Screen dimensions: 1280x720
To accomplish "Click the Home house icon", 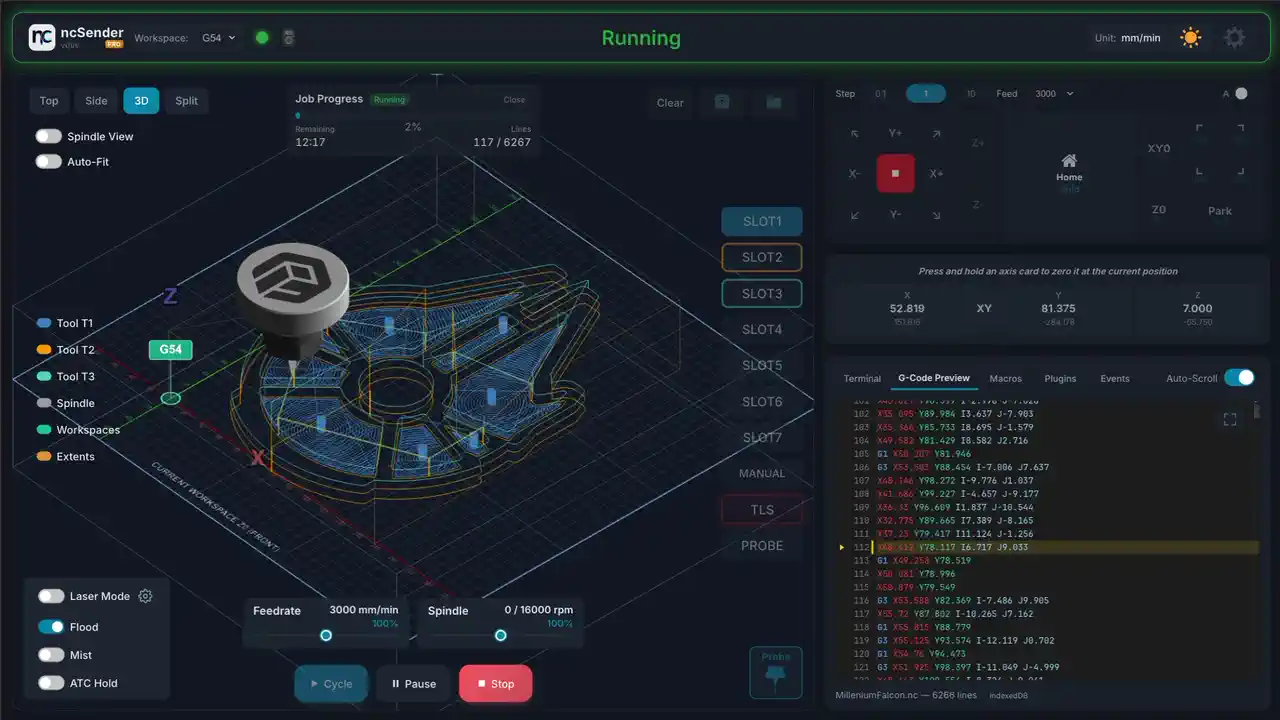I will pyautogui.click(x=1069, y=161).
